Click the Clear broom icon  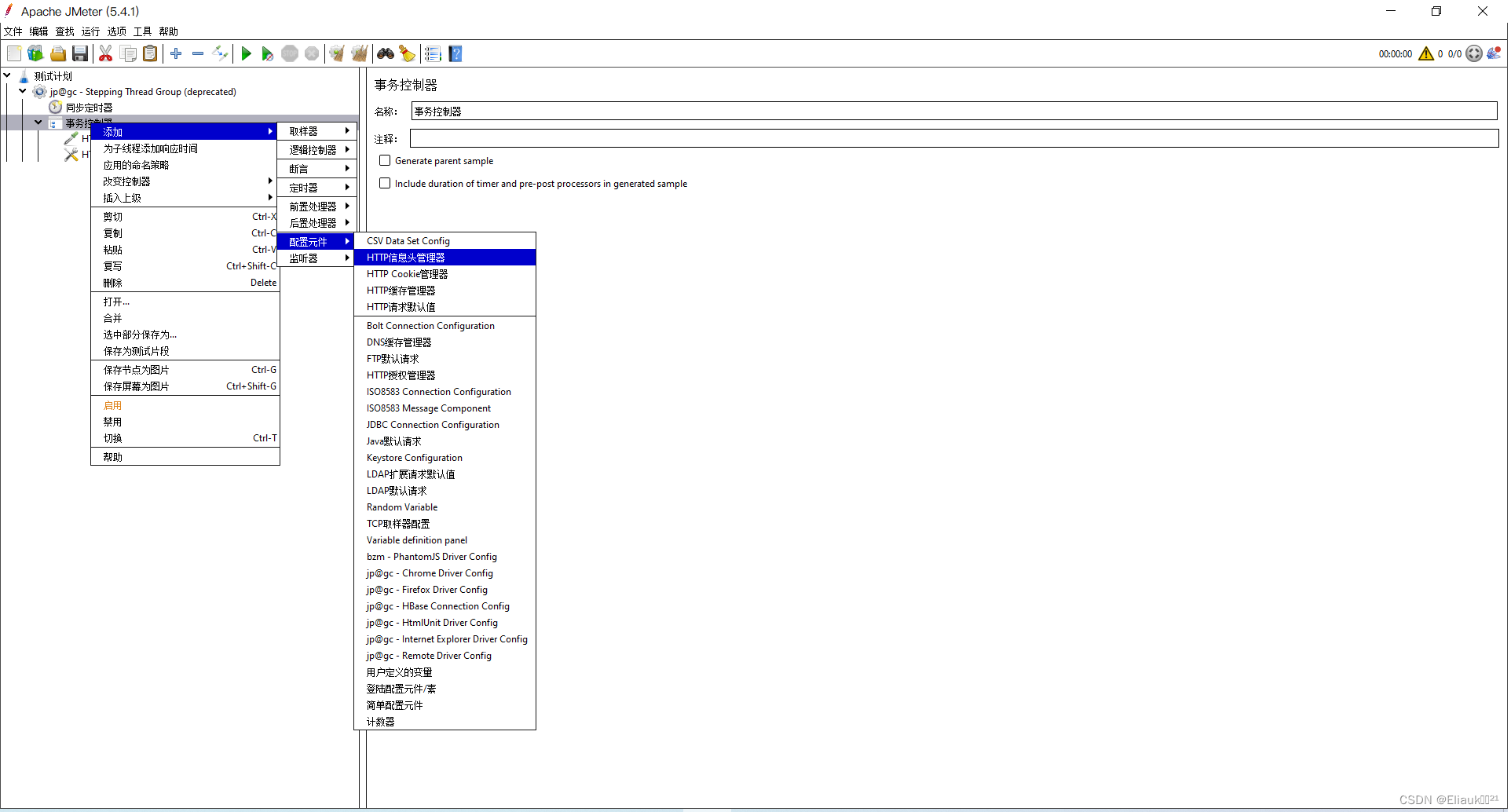337,53
